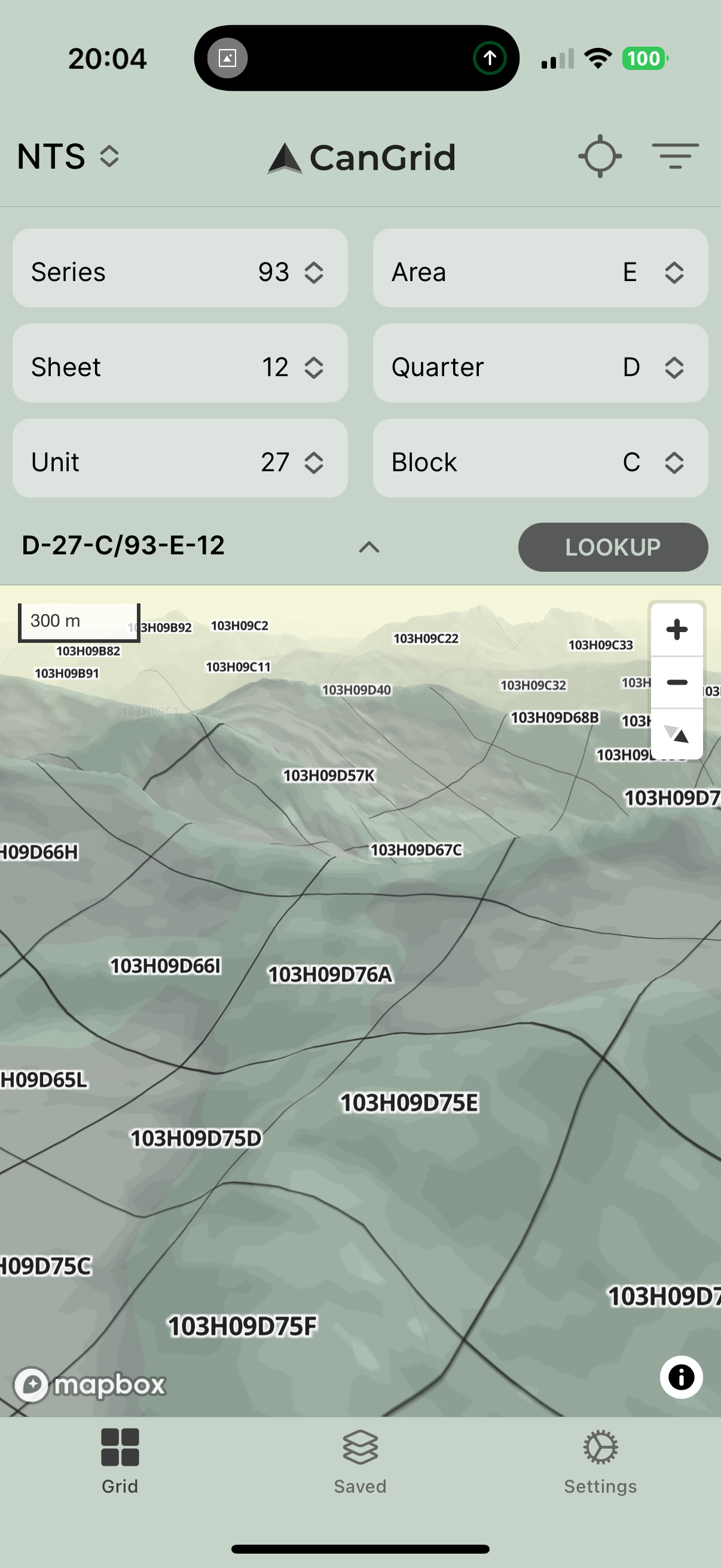Zoom out with the map minus button
The image size is (721, 1568).
click(677, 682)
